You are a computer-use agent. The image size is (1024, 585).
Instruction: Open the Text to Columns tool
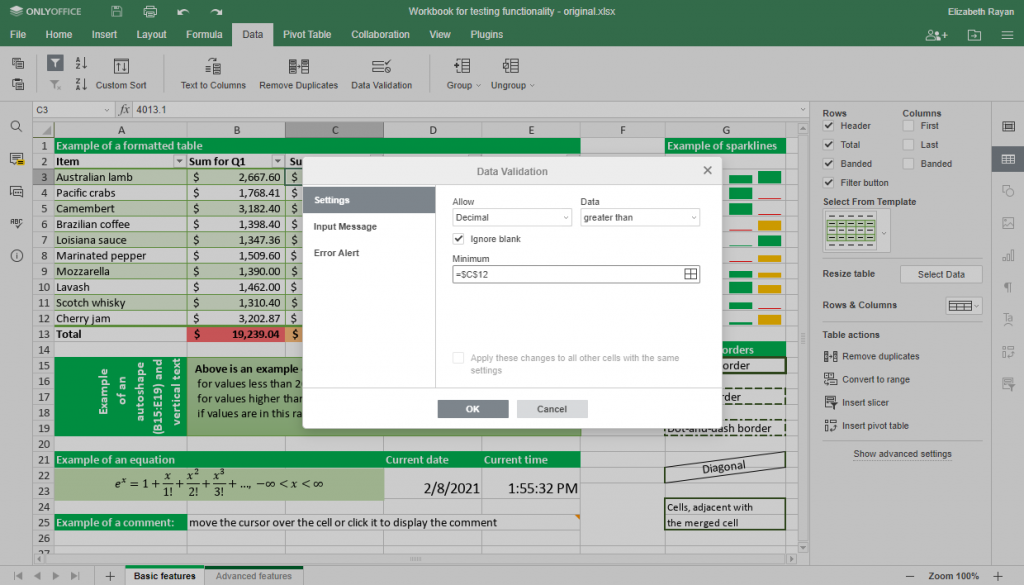213,72
